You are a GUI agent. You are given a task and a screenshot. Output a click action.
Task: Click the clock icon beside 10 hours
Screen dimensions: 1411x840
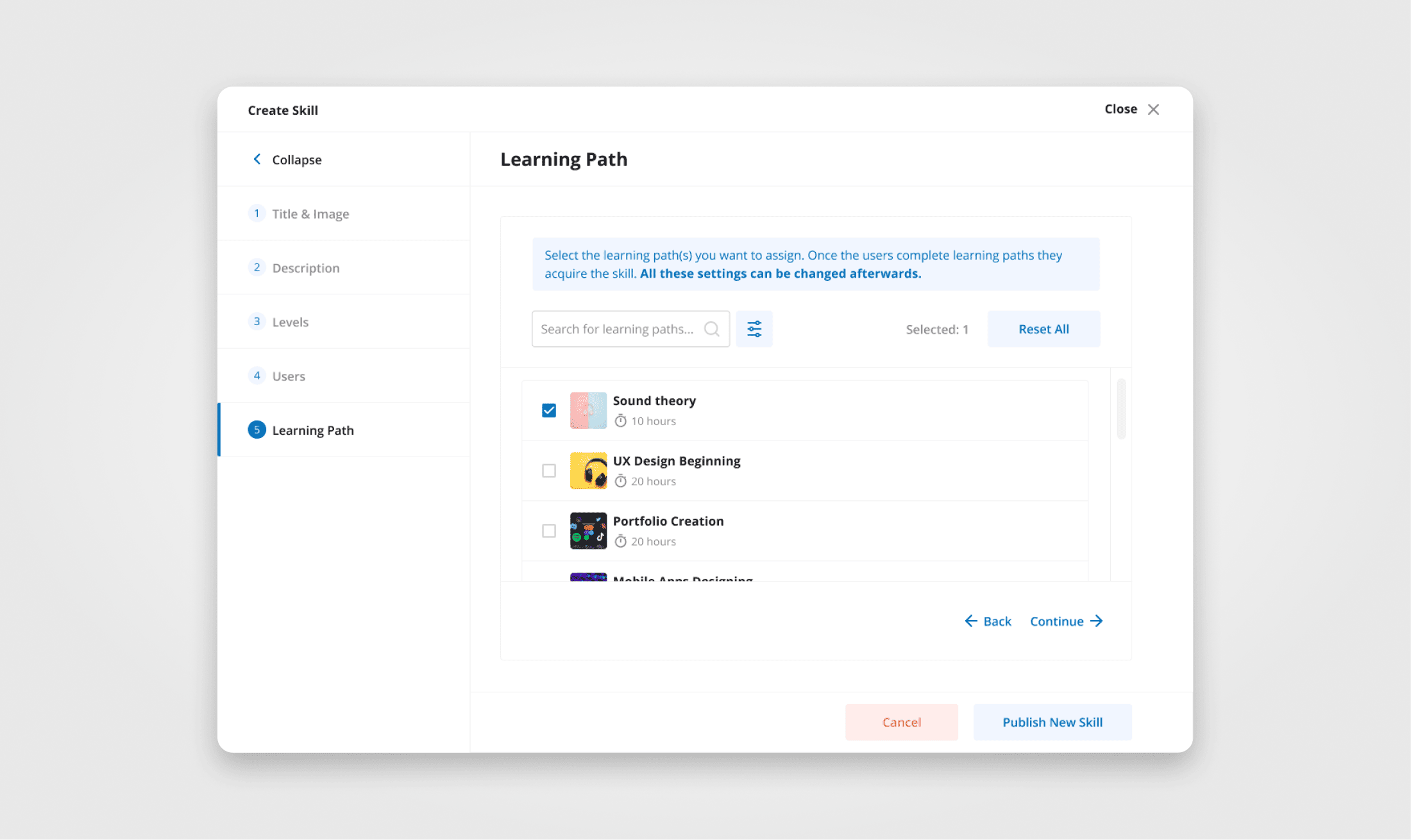point(620,421)
